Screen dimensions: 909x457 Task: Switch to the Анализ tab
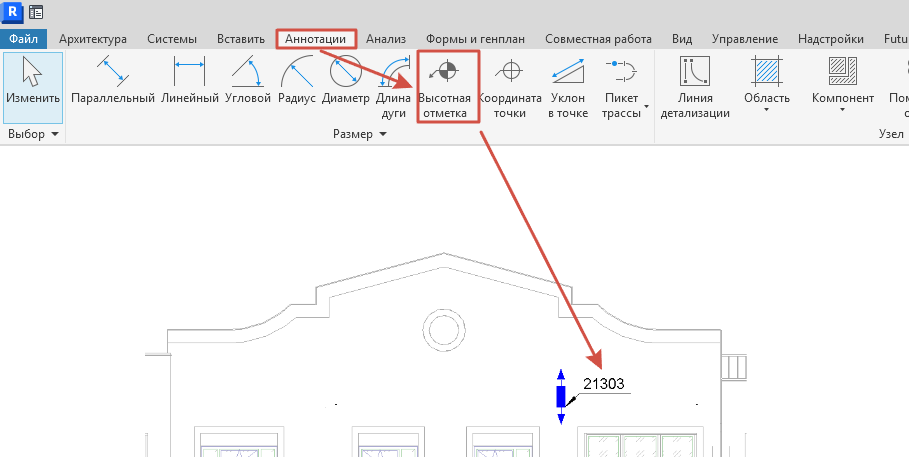pos(386,39)
